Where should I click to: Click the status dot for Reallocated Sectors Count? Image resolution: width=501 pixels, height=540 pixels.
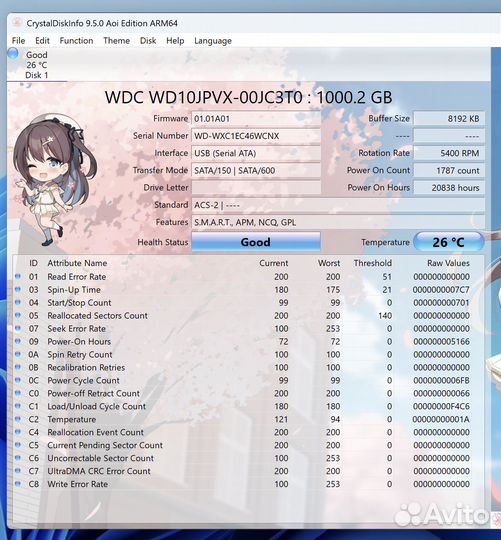click(x=18, y=315)
